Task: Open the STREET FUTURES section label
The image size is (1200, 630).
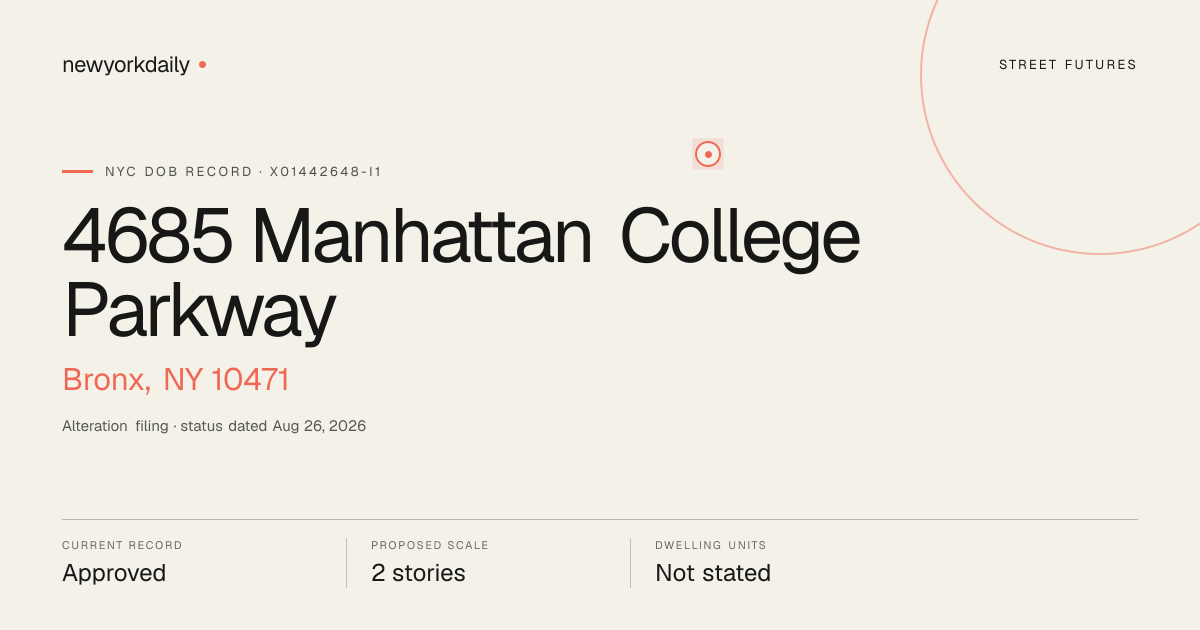Action: (1068, 65)
